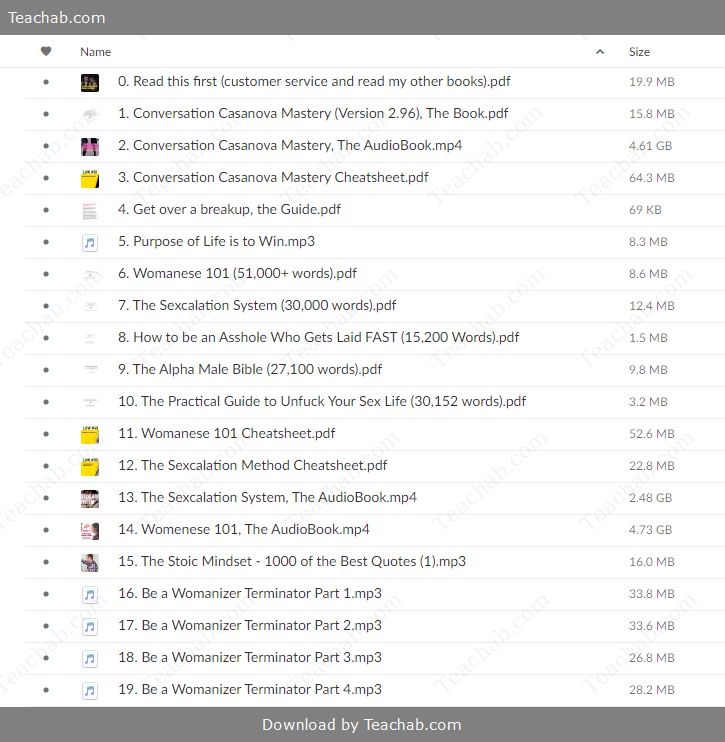Click music icon for Womanizer Terminator Part 1
This screenshot has width=725, height=742.
(x=90, y=594)
